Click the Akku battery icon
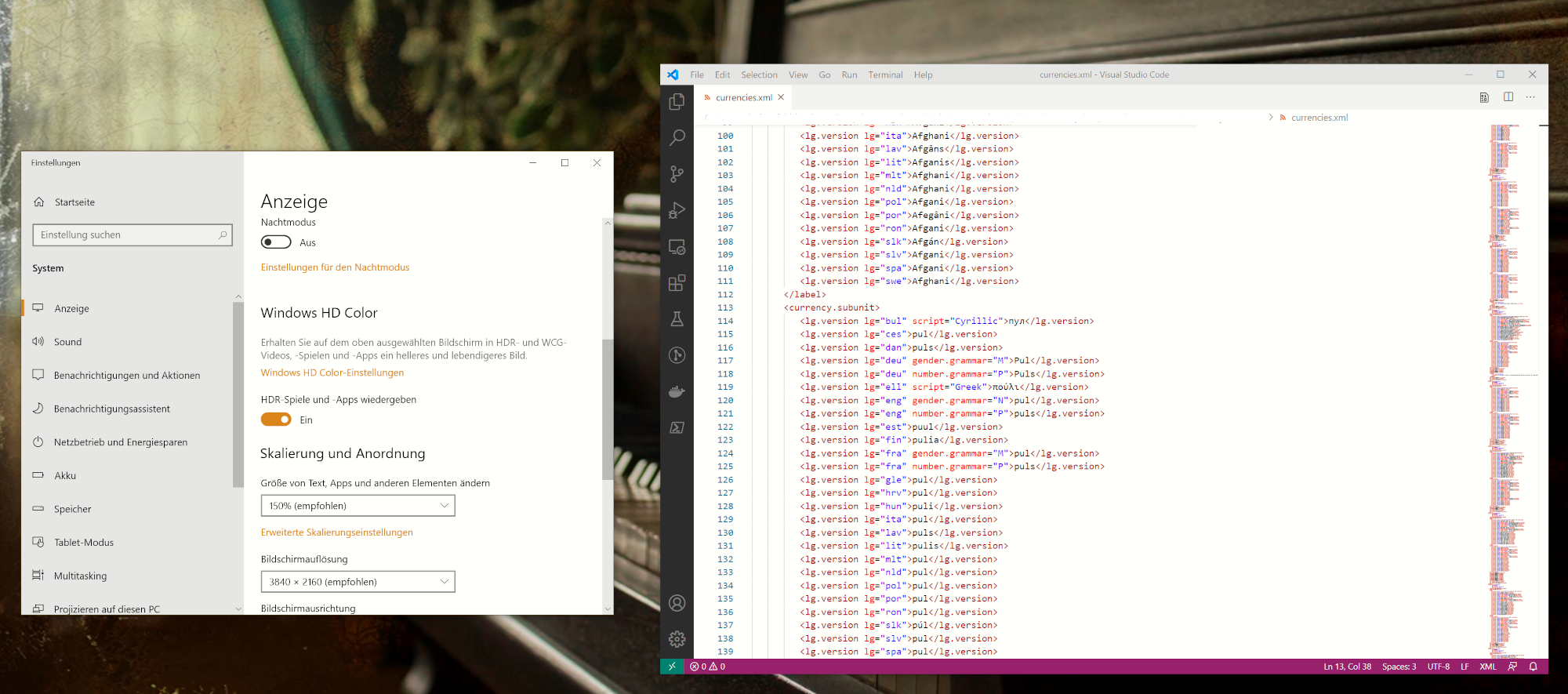The width and height of the screenshot is (1568, 694). pyautogui.click(x=38, y=475)
